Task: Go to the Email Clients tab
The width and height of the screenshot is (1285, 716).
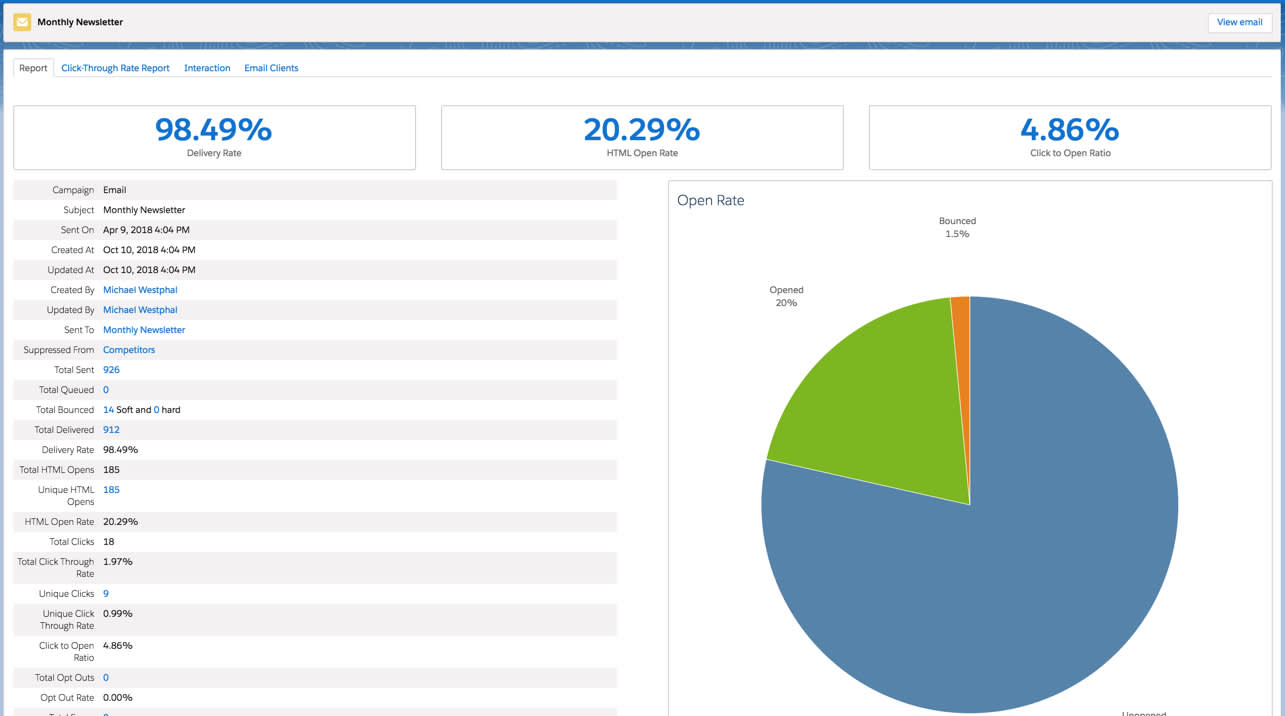Action: point(271,68)
